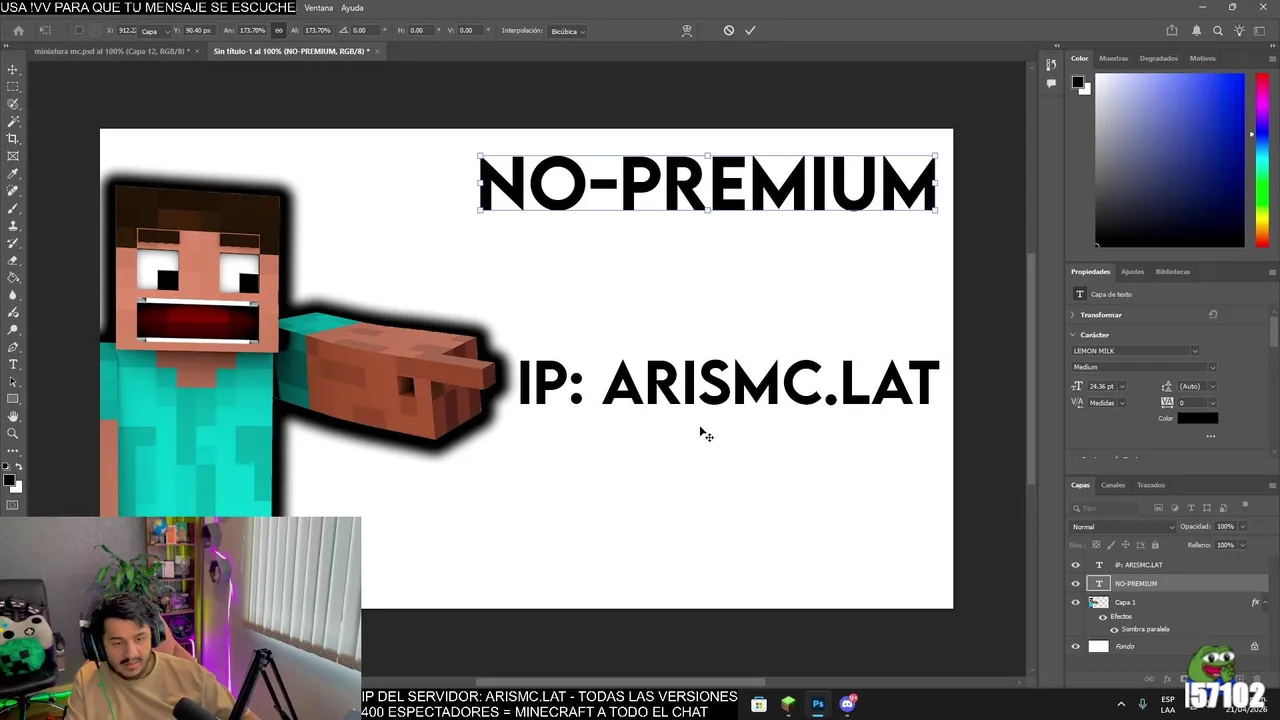Toggle the link for width and height
Viewport: 1280px width, 720px height.
tap(278, 31)
